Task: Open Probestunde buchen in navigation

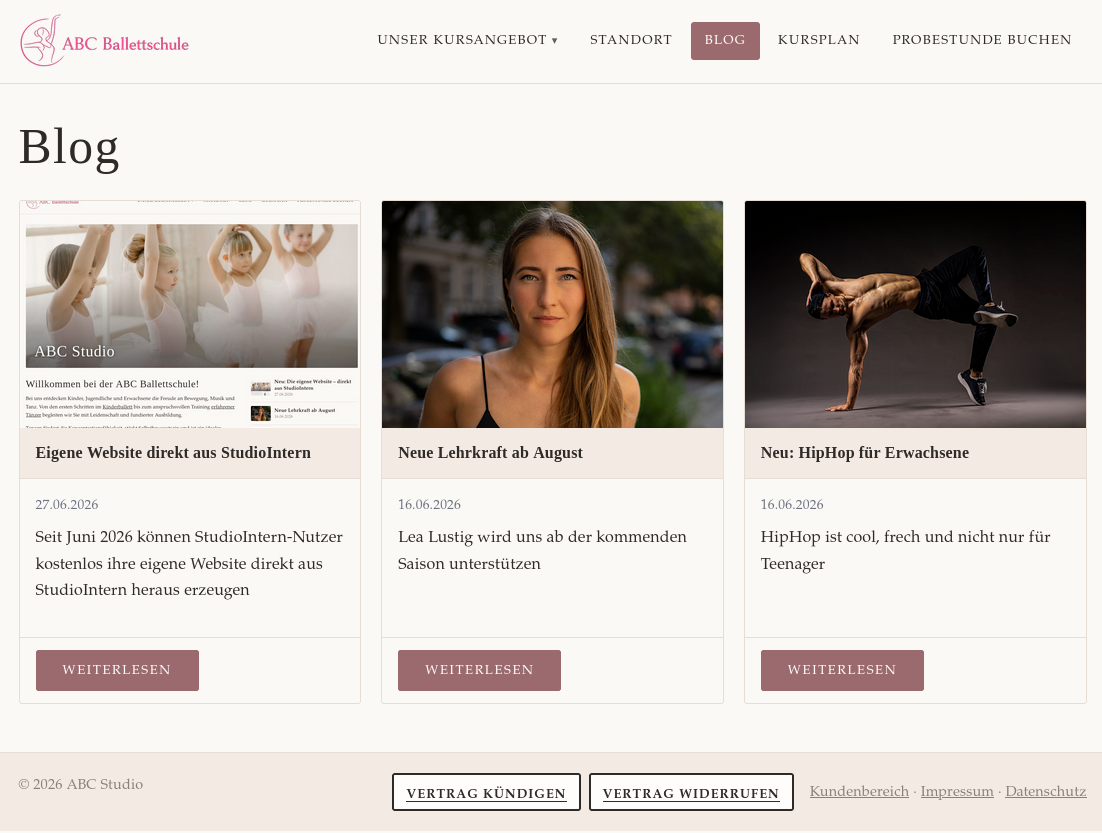Action: click(981, 40)
